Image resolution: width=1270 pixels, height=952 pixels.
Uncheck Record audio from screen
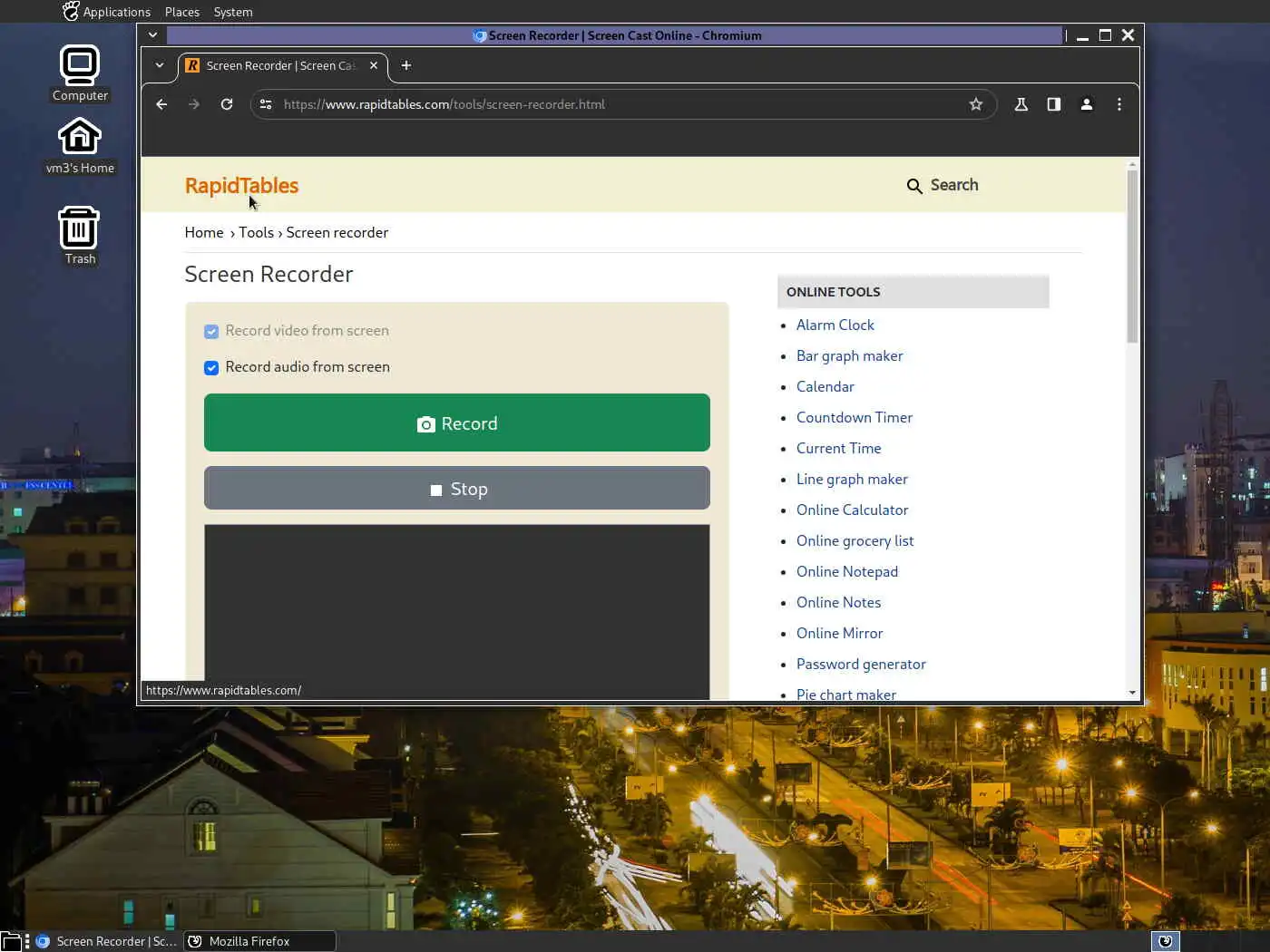[x=211, y=368]
